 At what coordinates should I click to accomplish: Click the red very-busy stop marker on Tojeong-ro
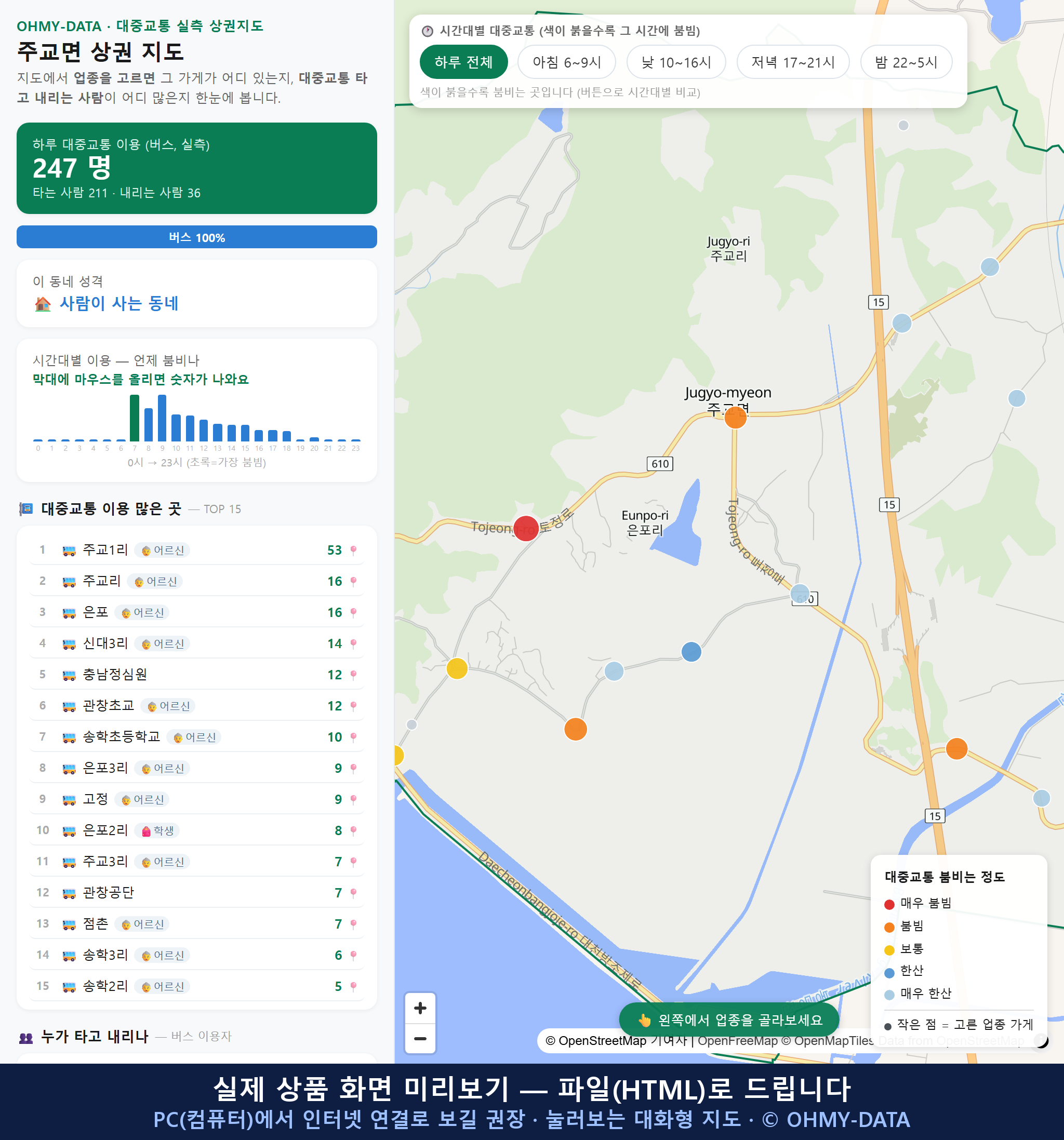coord(525,528)
